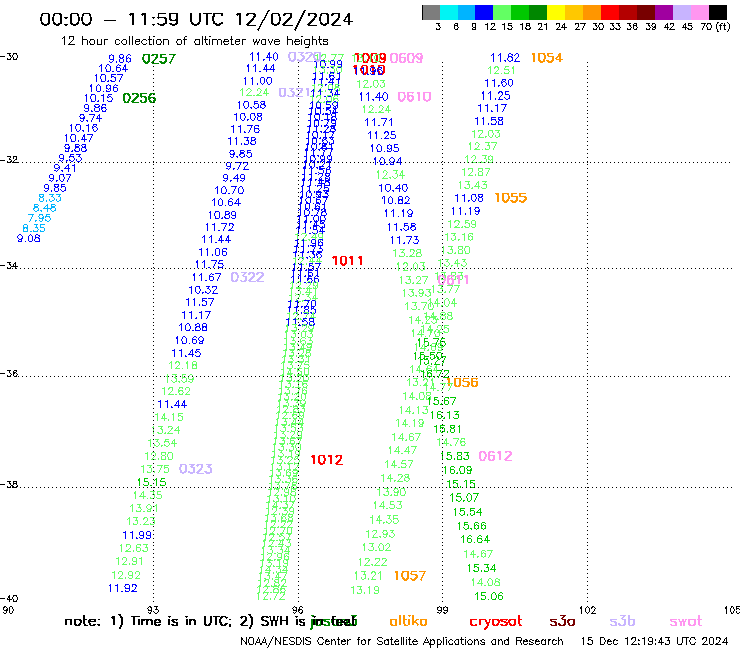Viewport: 740px width, 650px height.
Task: Click the wave height value 11.73
Action: pyautogui.click(x=404, y=240)
